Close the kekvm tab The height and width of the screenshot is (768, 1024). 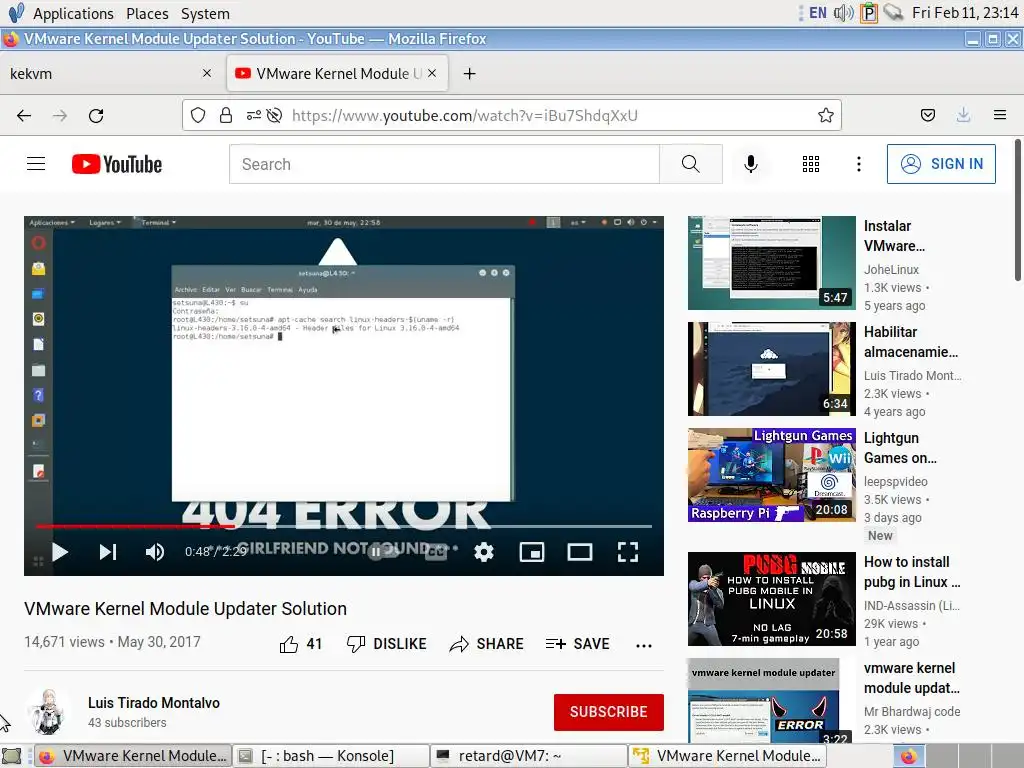tap(207, 73)
